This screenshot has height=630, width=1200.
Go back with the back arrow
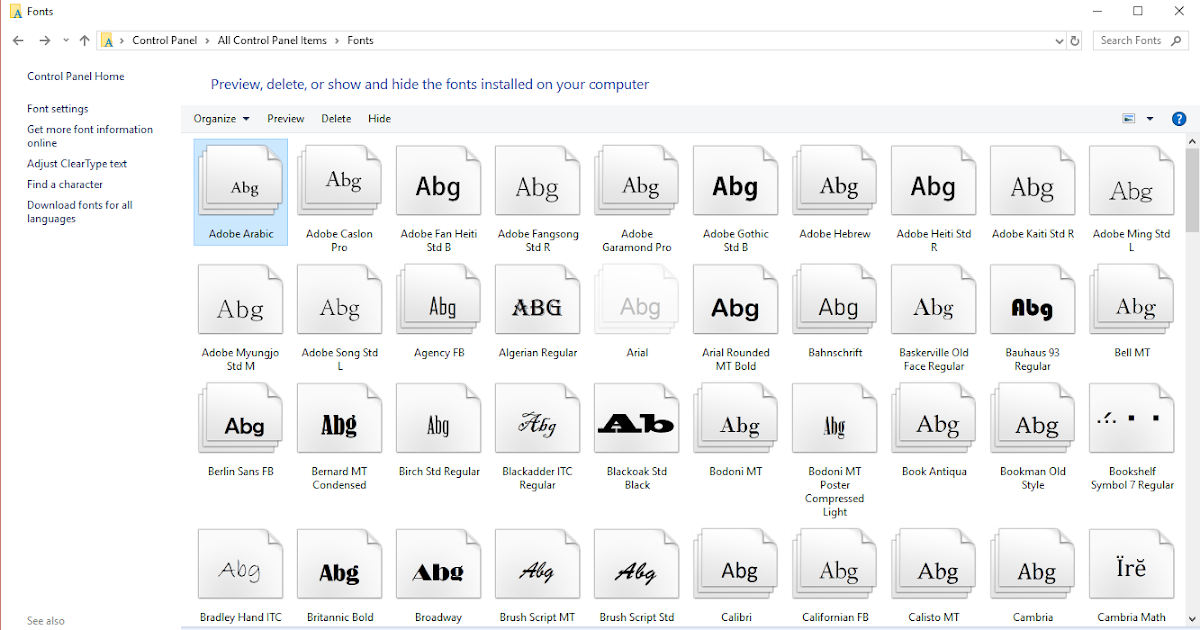point(18,41)
